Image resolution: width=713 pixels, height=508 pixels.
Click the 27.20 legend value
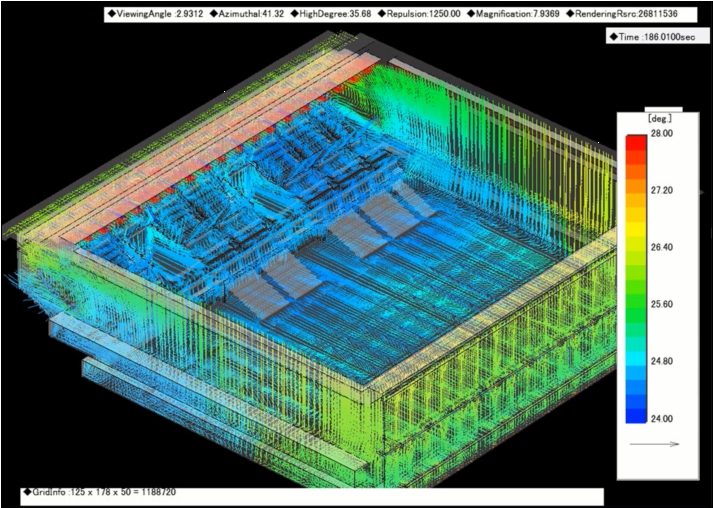(661, 191)
